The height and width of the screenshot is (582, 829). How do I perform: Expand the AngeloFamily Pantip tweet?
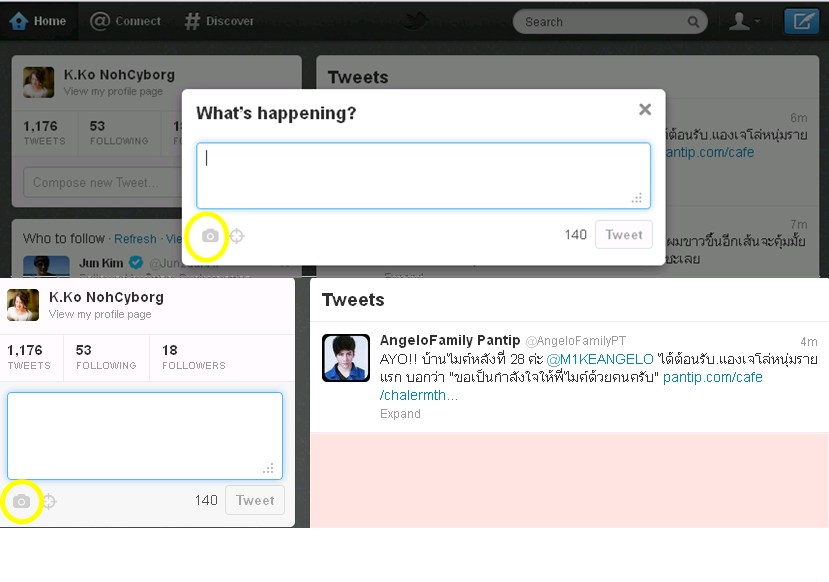click(x=400, y=413)
